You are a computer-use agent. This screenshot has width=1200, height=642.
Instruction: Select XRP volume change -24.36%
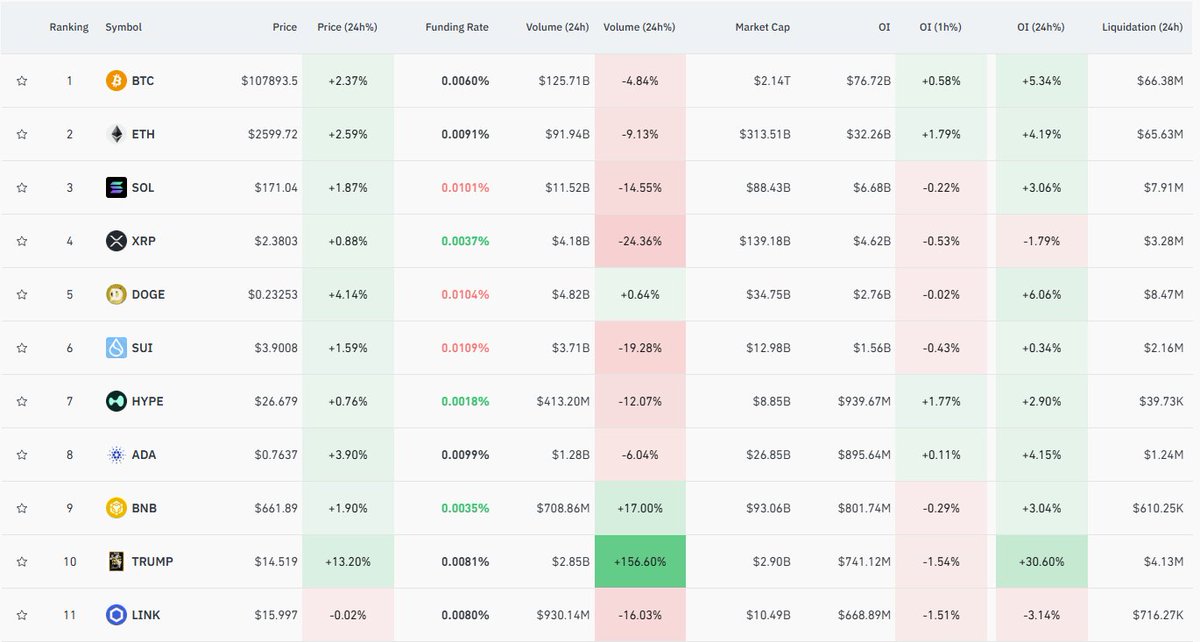tap(640, 241)
